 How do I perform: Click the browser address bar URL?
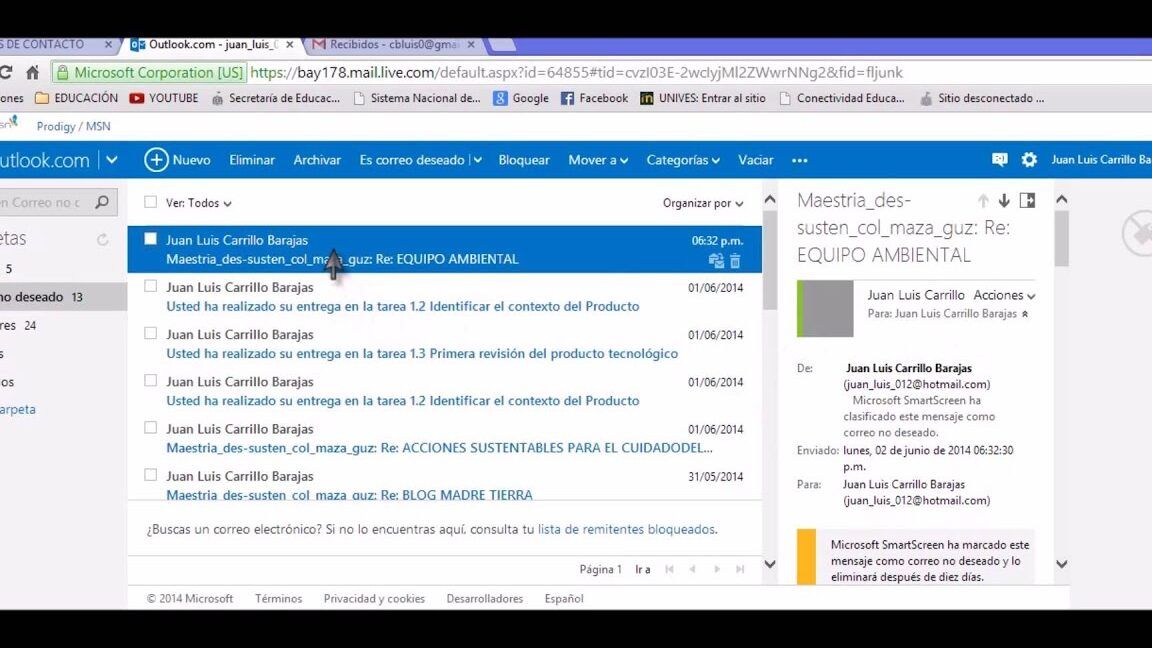tap(577, 72)
